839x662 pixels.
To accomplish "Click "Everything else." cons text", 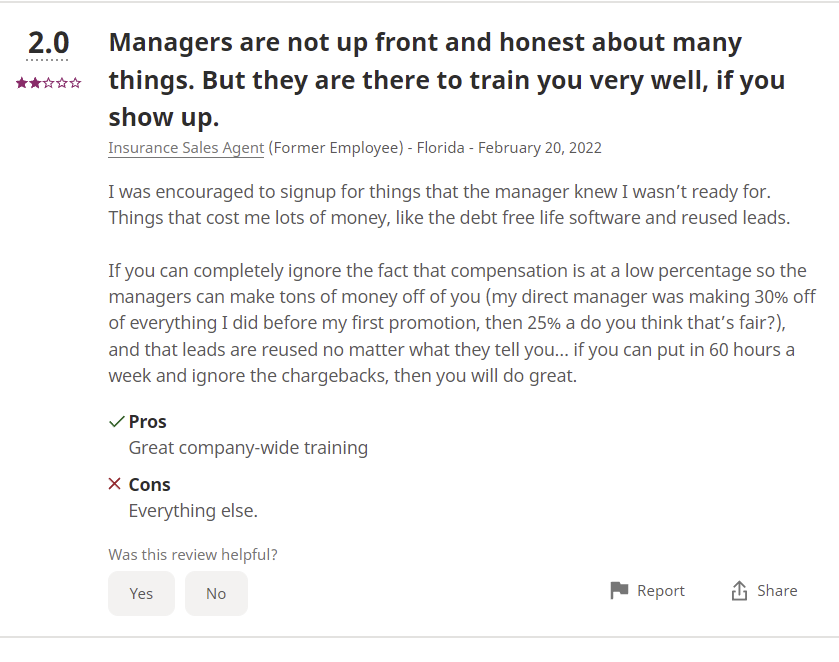I will (193, 511).
